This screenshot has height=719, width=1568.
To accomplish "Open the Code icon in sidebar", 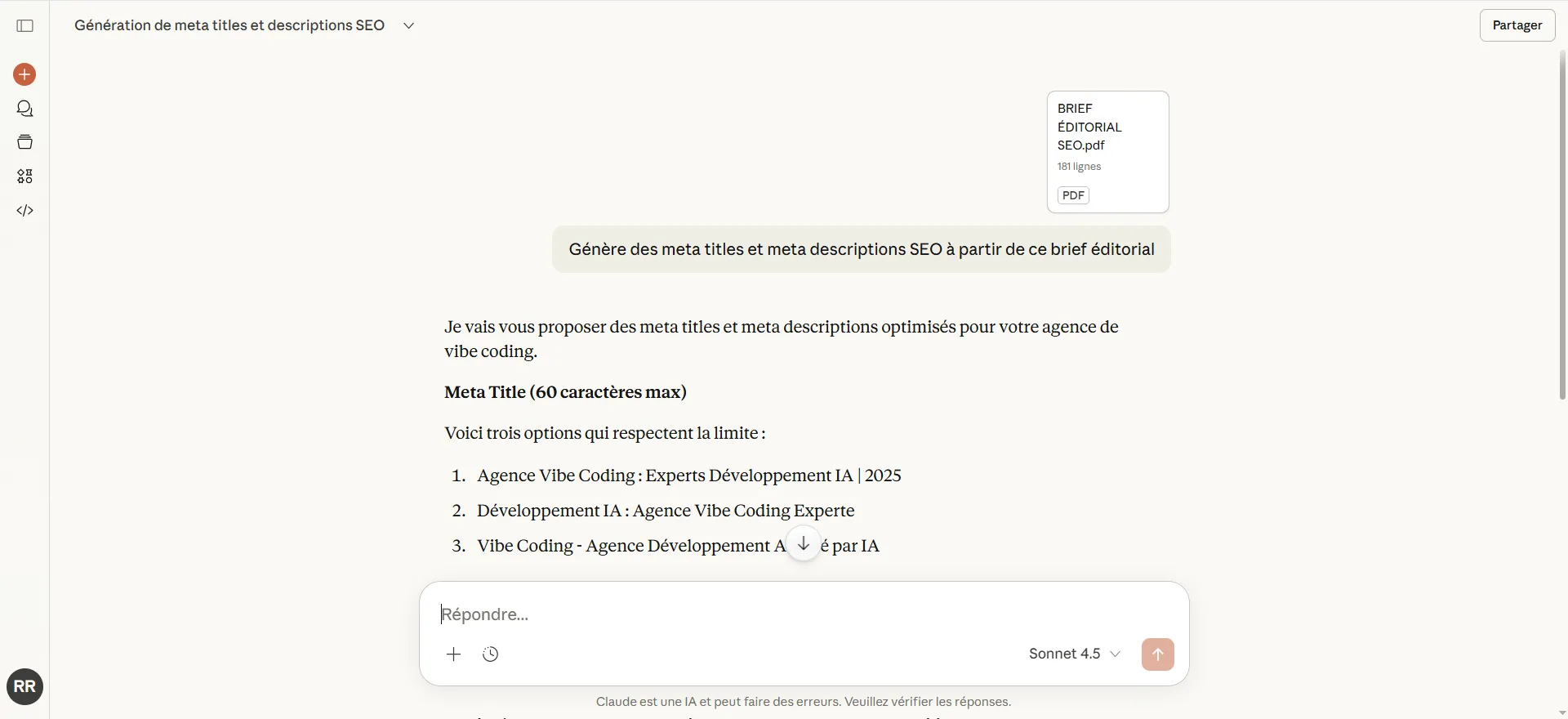I will coord(24,211).
